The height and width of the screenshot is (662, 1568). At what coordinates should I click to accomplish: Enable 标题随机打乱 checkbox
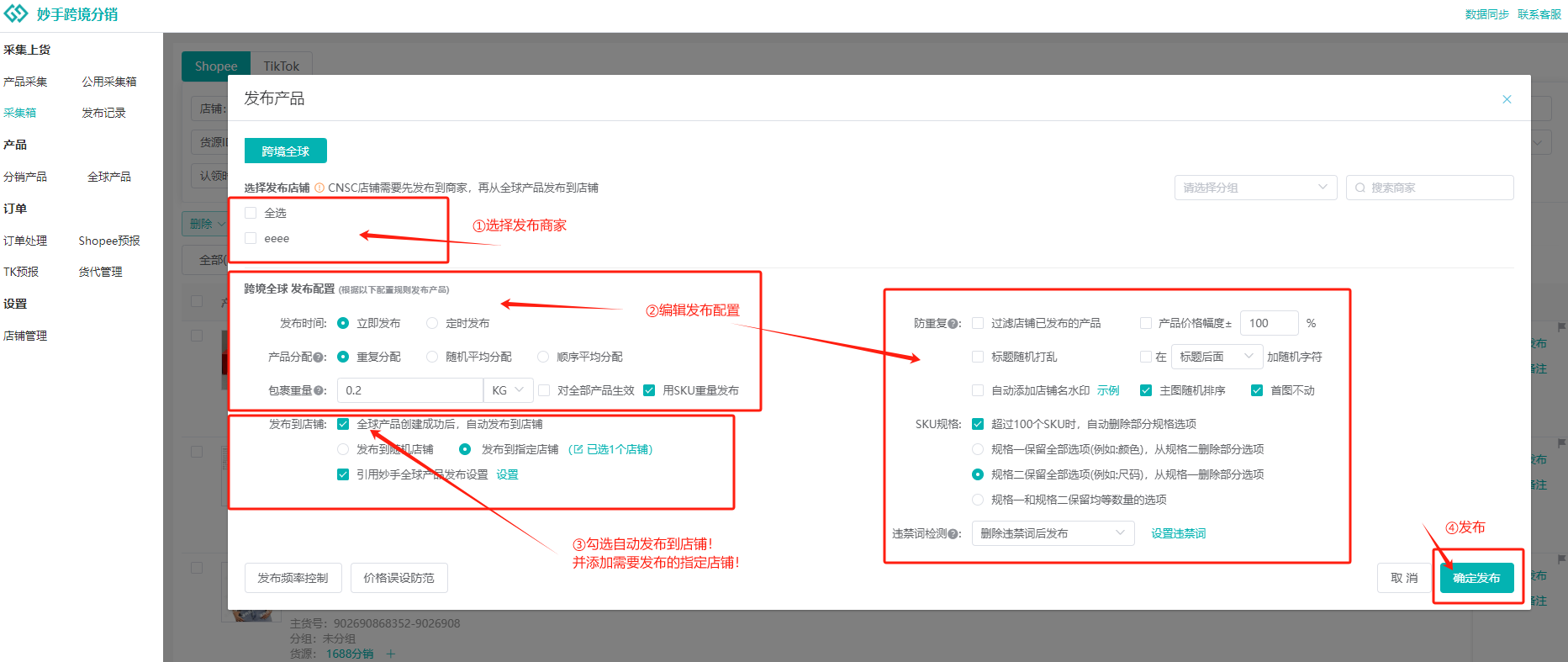(978, 357)
